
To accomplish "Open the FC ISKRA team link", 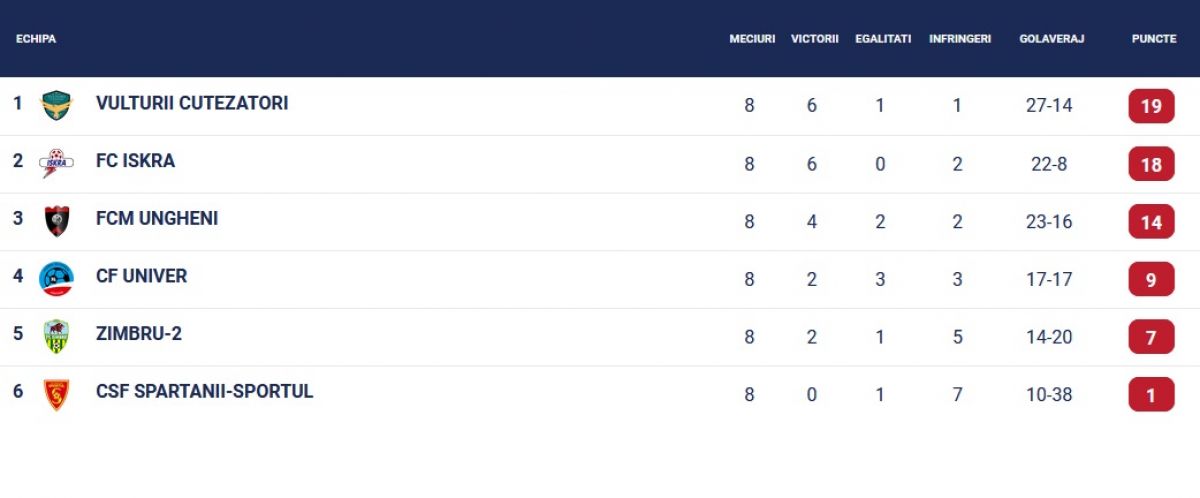I will click(x=135, y=161).
